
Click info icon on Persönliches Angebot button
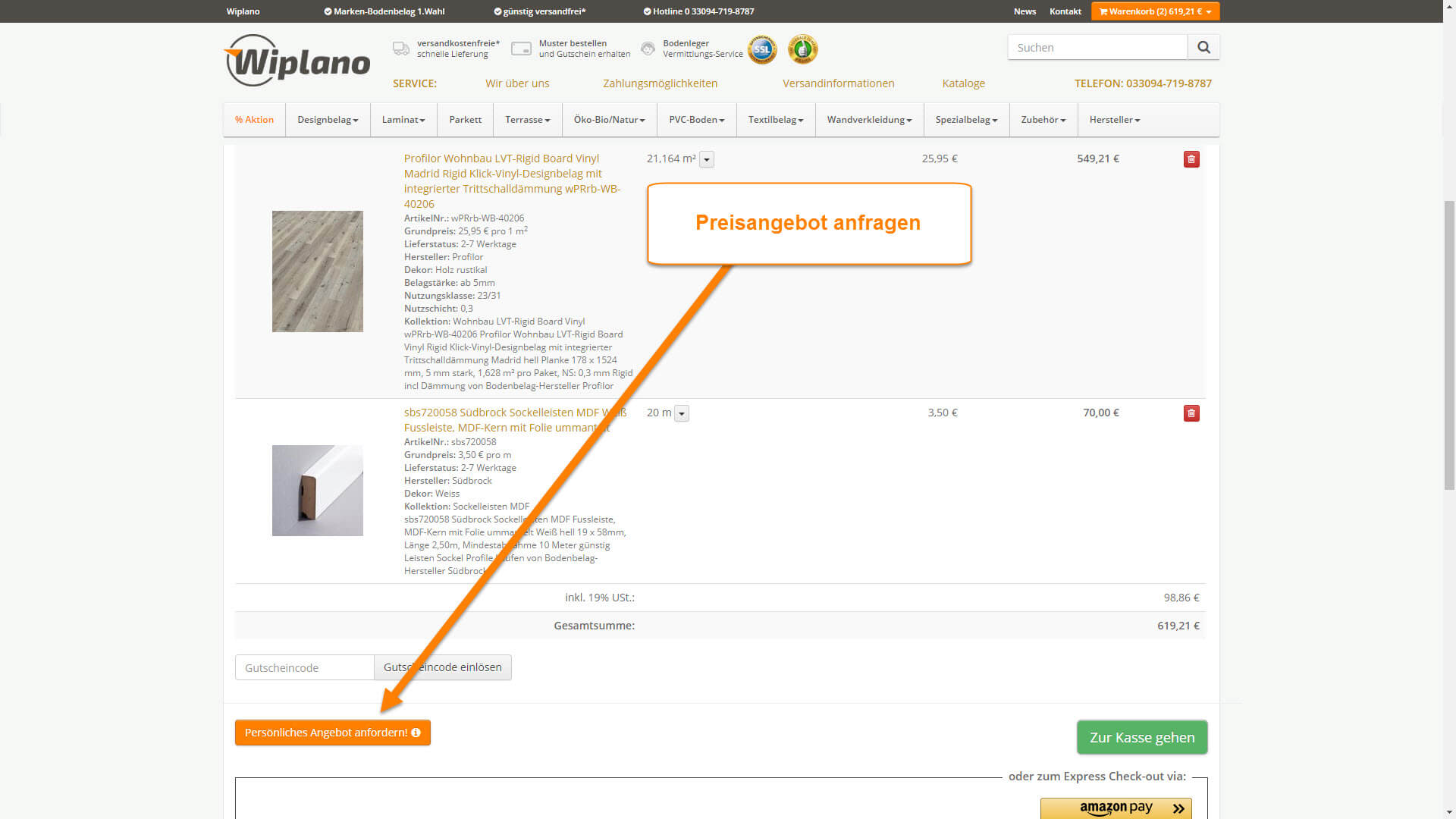(416, 733)
